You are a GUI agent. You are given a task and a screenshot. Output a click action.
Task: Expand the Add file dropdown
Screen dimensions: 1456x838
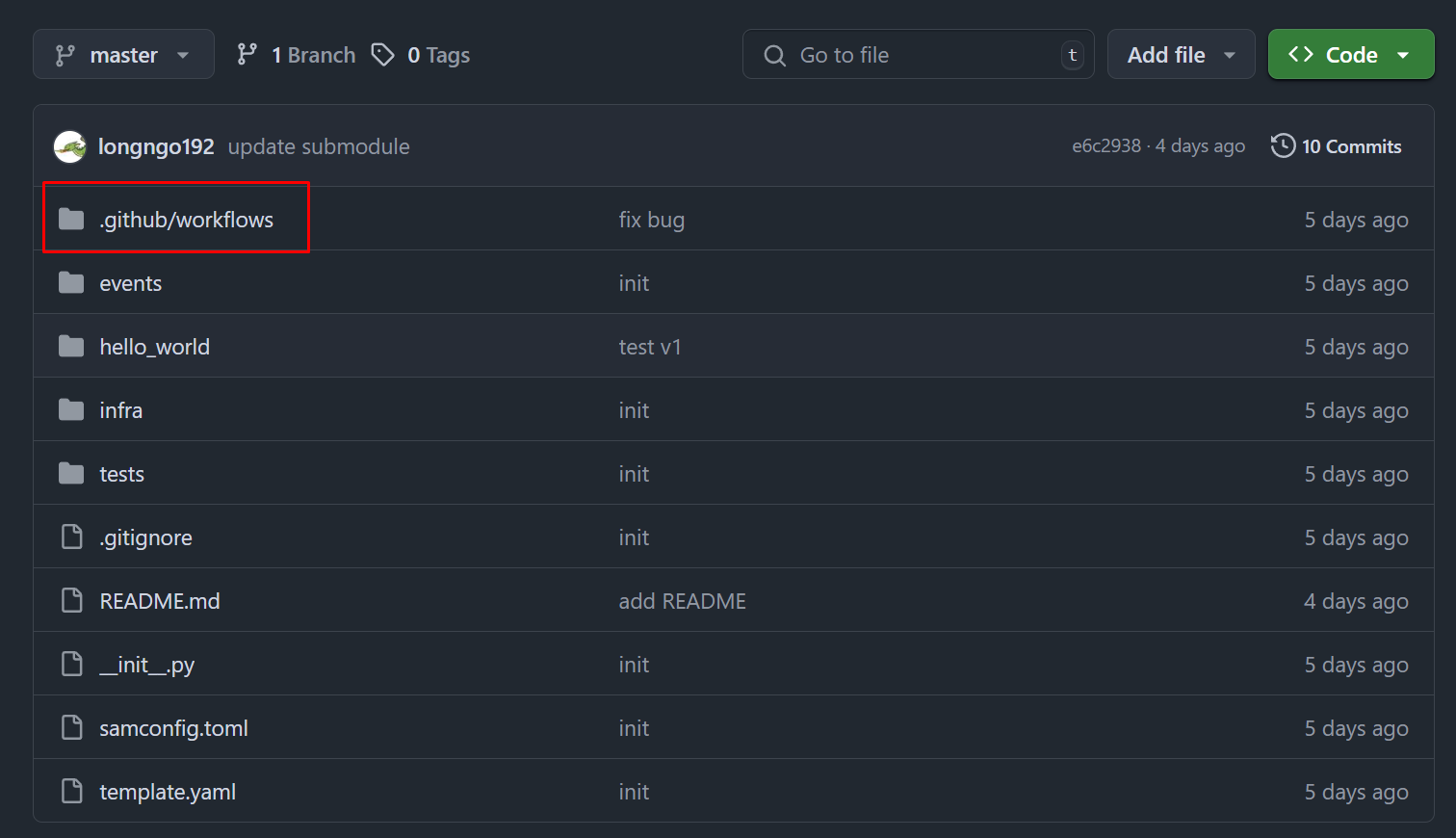pos(1181,55)
